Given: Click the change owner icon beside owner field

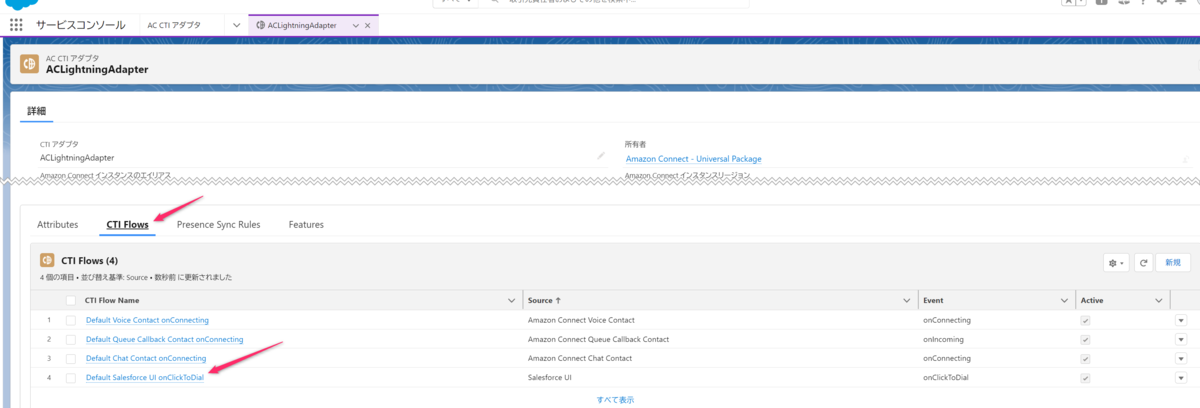Looking at the screenshot, I should (x=1185, y=158).
